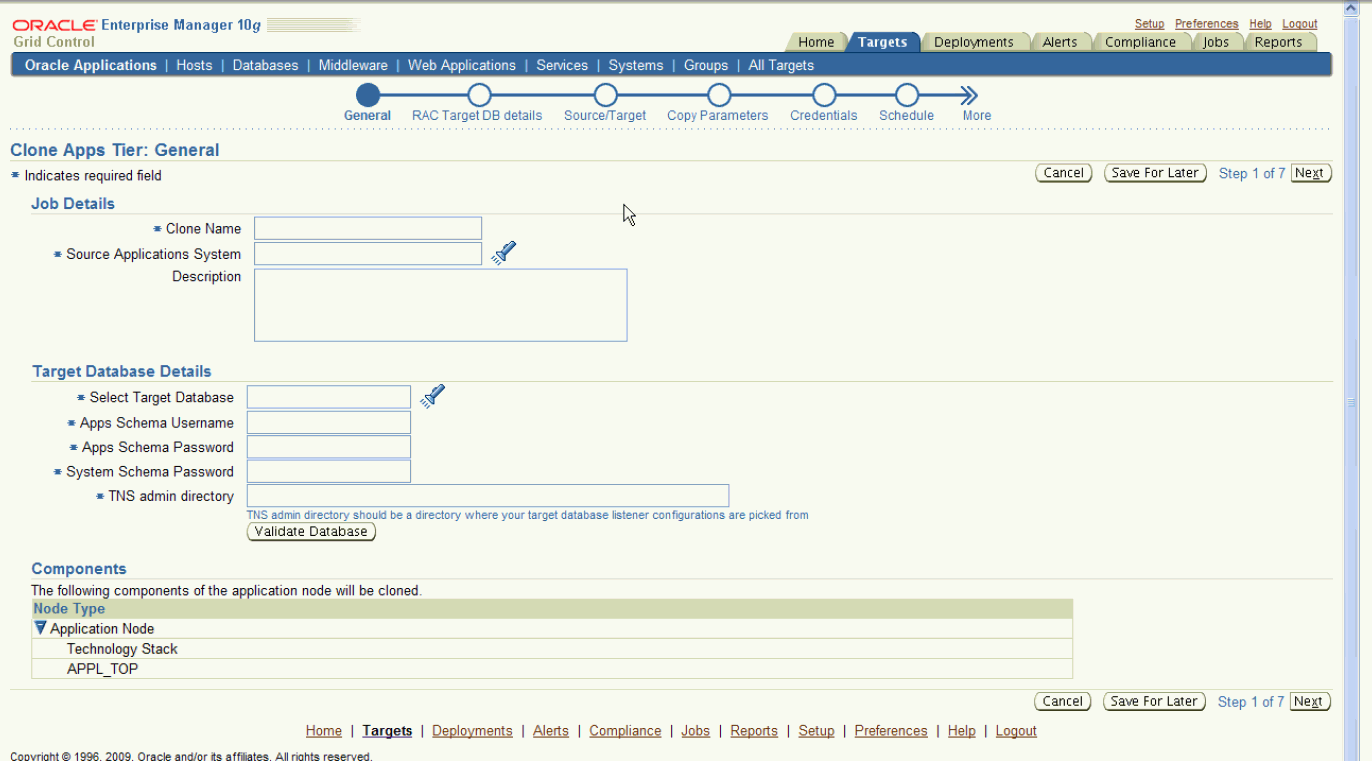Image resolution: width=1372 pixels, height=761 pixels.
Task: Open the footer Preferences link
Action: (x=891, y=731)
